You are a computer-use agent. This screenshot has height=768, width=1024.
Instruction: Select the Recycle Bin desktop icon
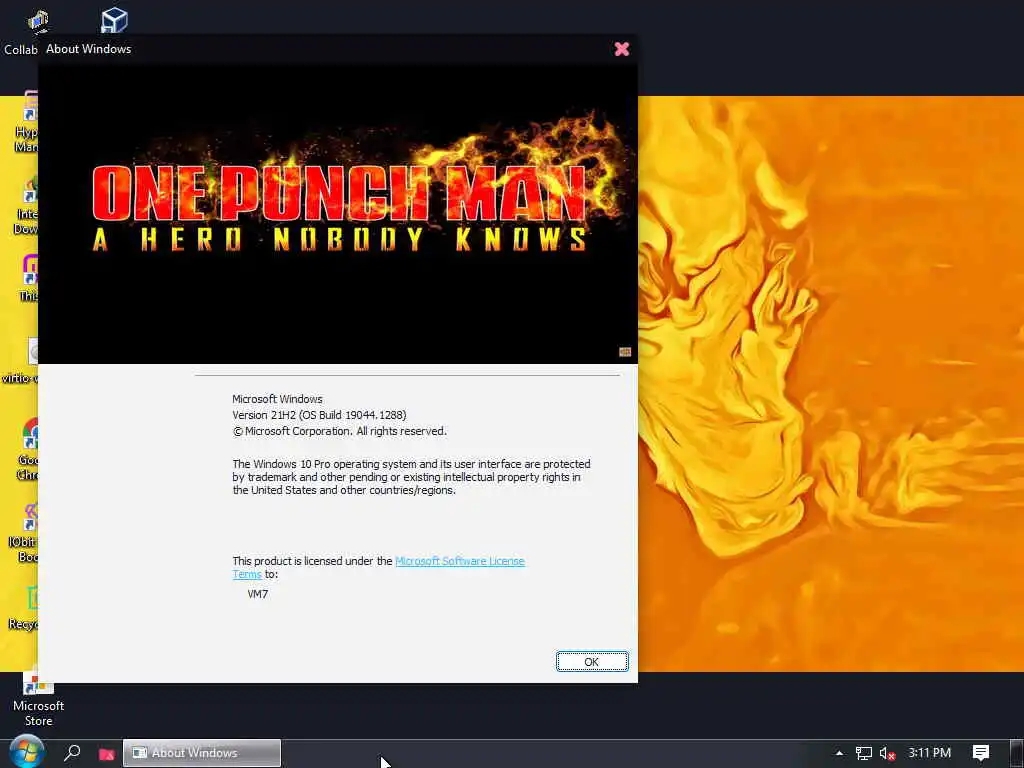tap(26, 607)
